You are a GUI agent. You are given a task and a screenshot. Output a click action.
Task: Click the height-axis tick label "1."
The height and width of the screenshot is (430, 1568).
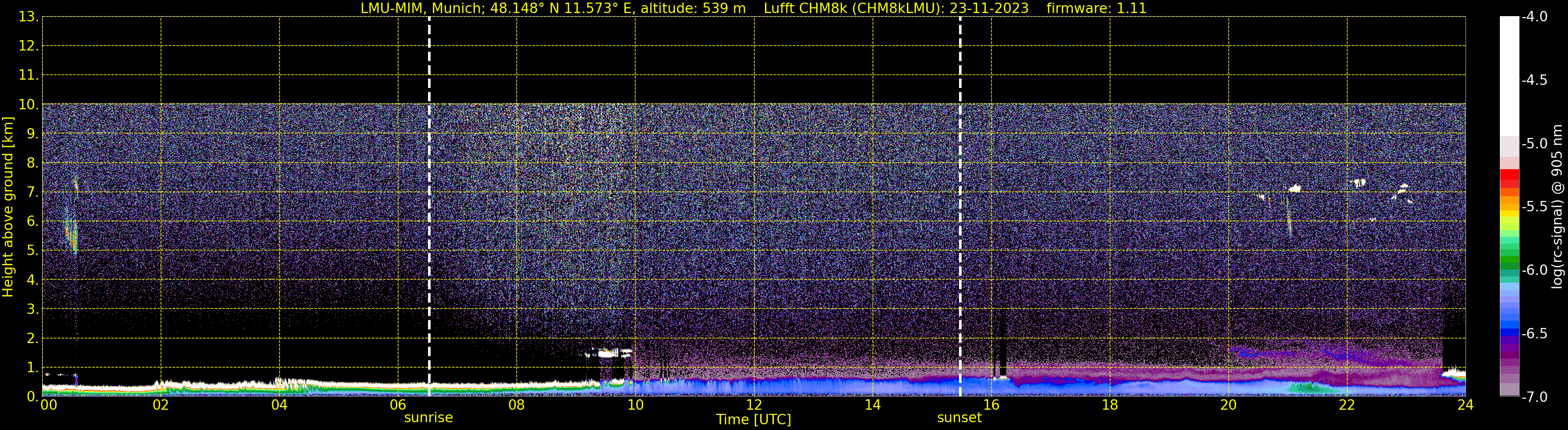coord(32,368)
